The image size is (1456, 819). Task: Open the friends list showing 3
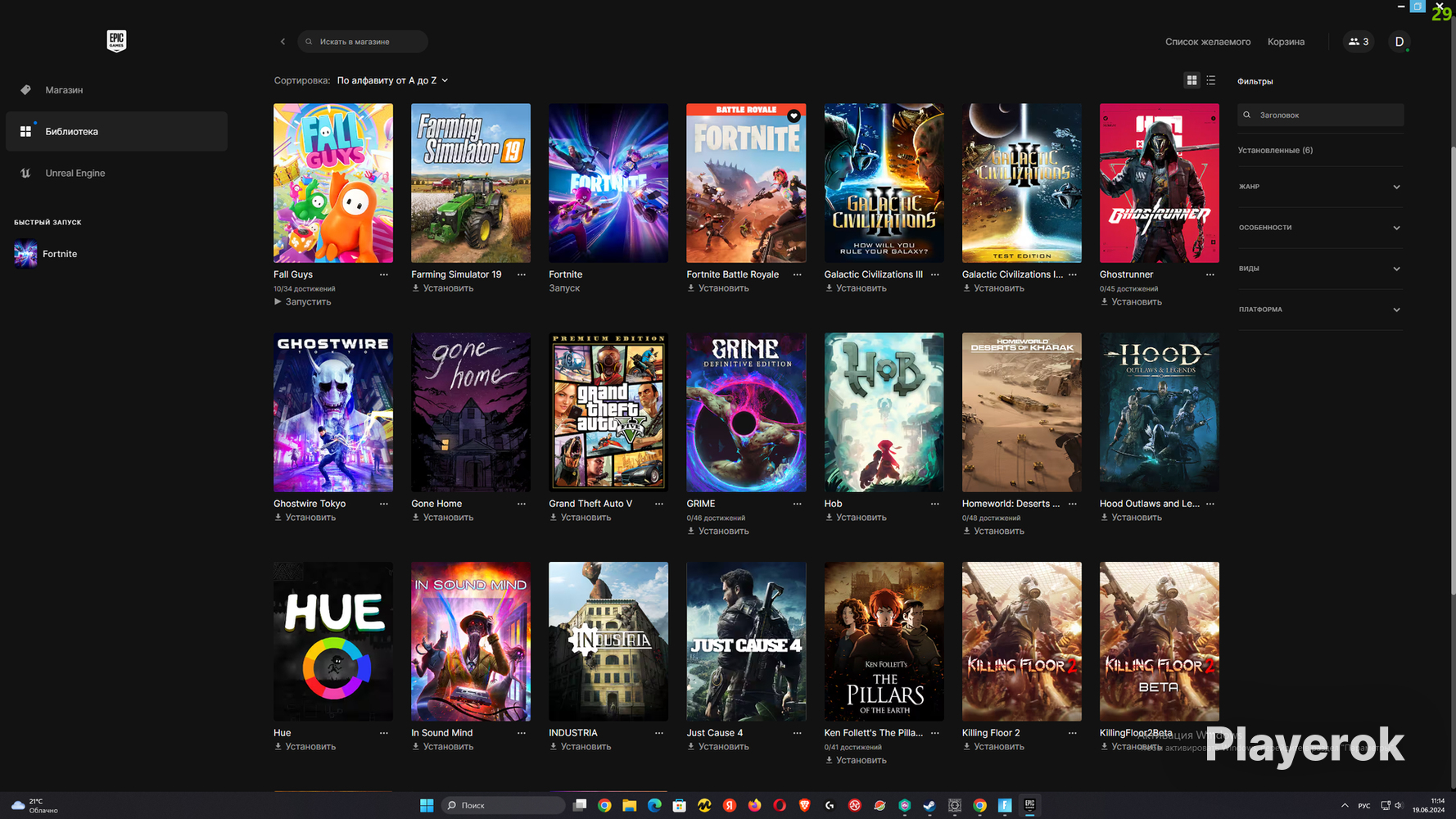pyautogui.click(x=1359, y=42)
